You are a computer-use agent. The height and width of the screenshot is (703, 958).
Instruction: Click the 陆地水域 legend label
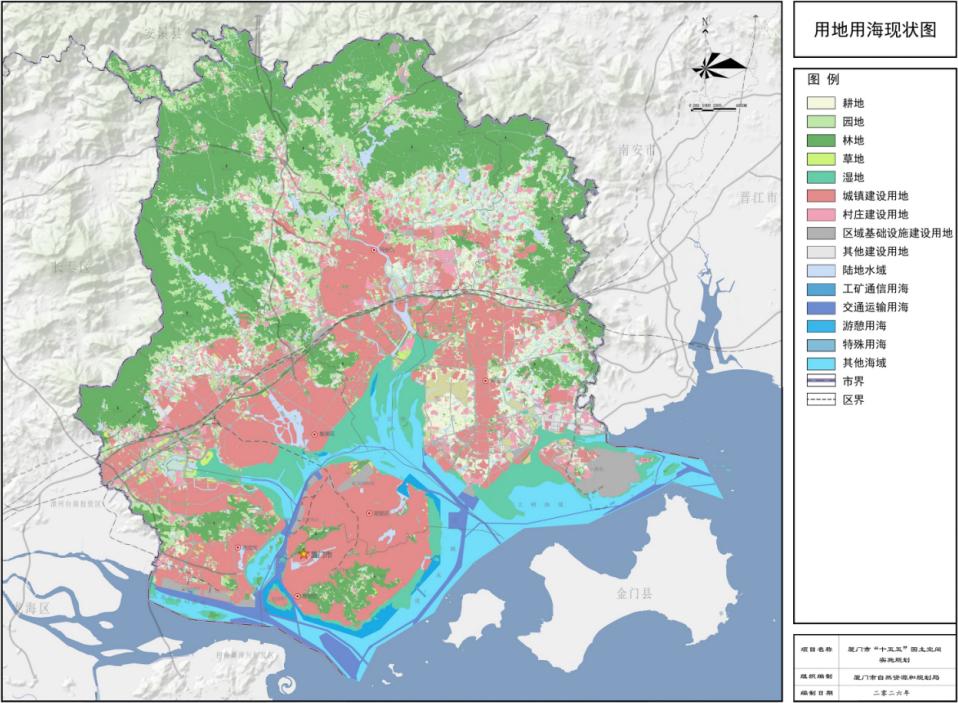pyautogui.click(x=864, y=270)
